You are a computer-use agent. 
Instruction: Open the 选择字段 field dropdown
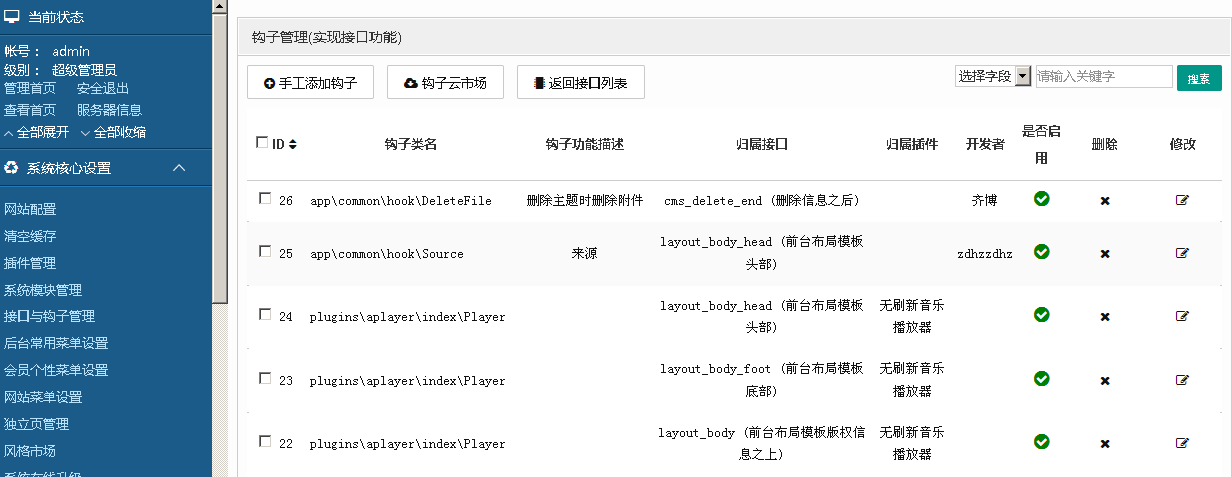click(x=993, y=77)
